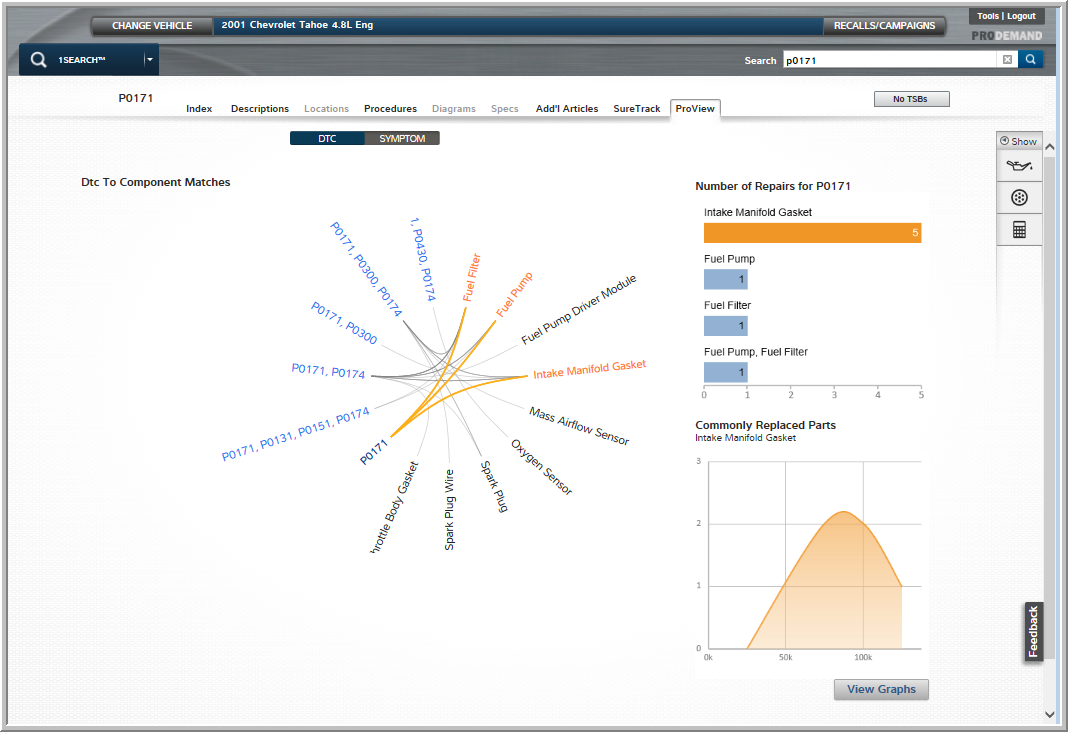1068x732 pixels.
Task: Click the Fuel Pump, Fuel Filter bar
Action: pyautogui.click(x=726, y=372)
